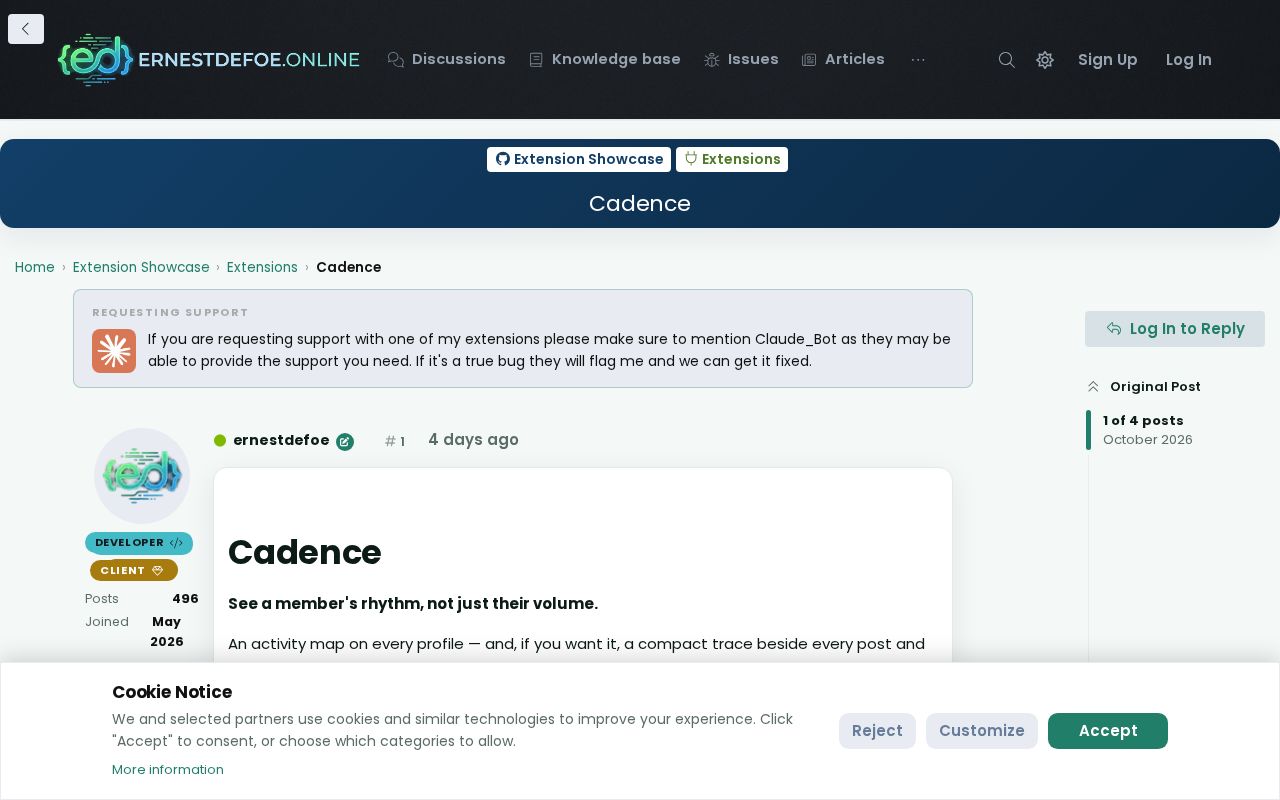Screen dimensions: 1280x800
Task: Go to Knowledge base
Action: (605, 60)
